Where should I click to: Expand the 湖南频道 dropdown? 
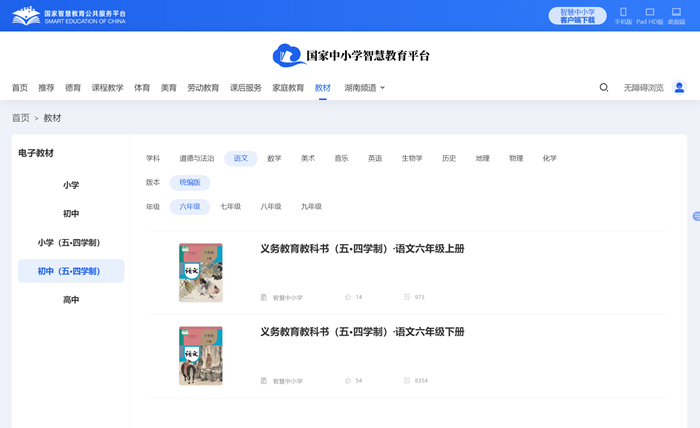point(364,87)
